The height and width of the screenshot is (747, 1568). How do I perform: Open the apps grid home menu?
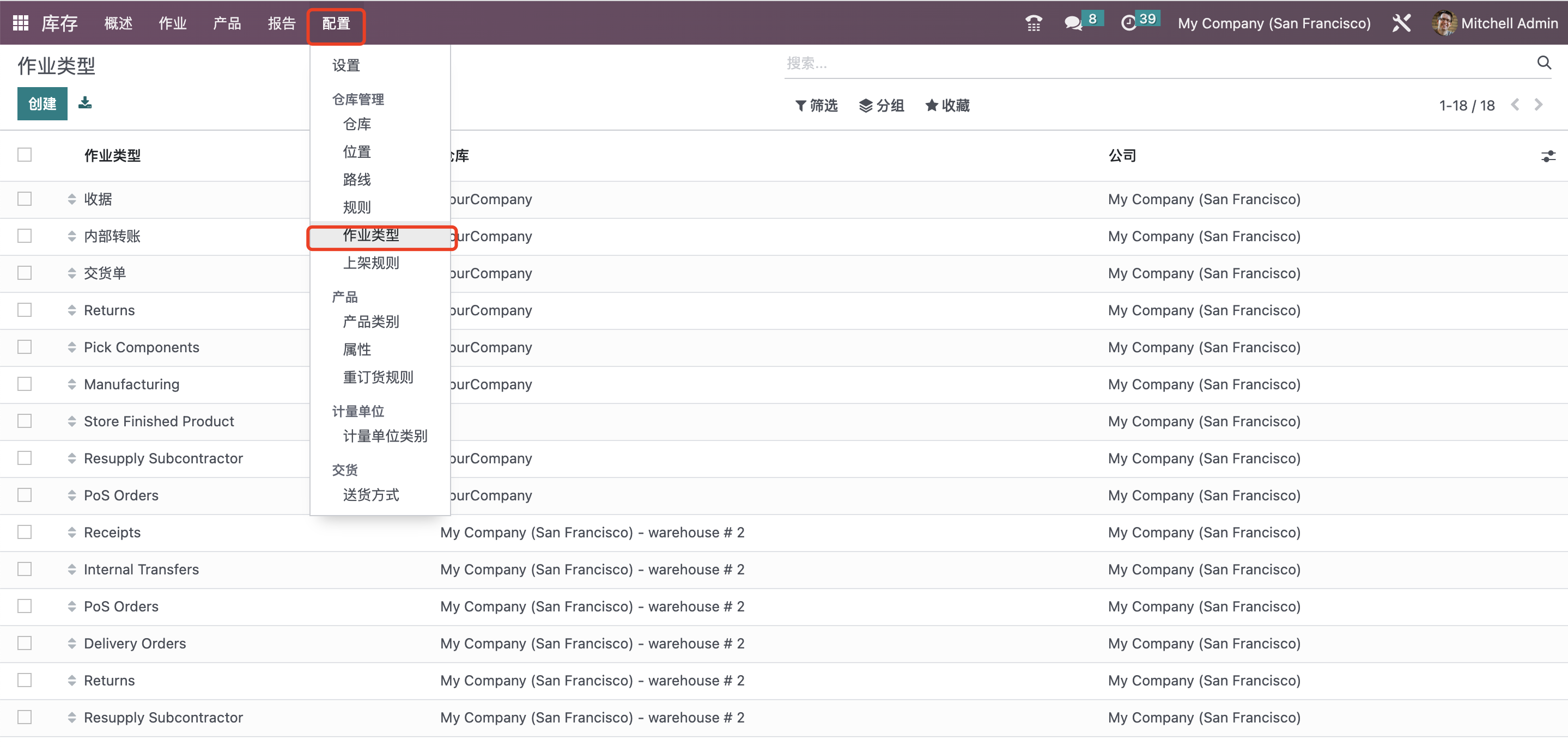point(21,23)
